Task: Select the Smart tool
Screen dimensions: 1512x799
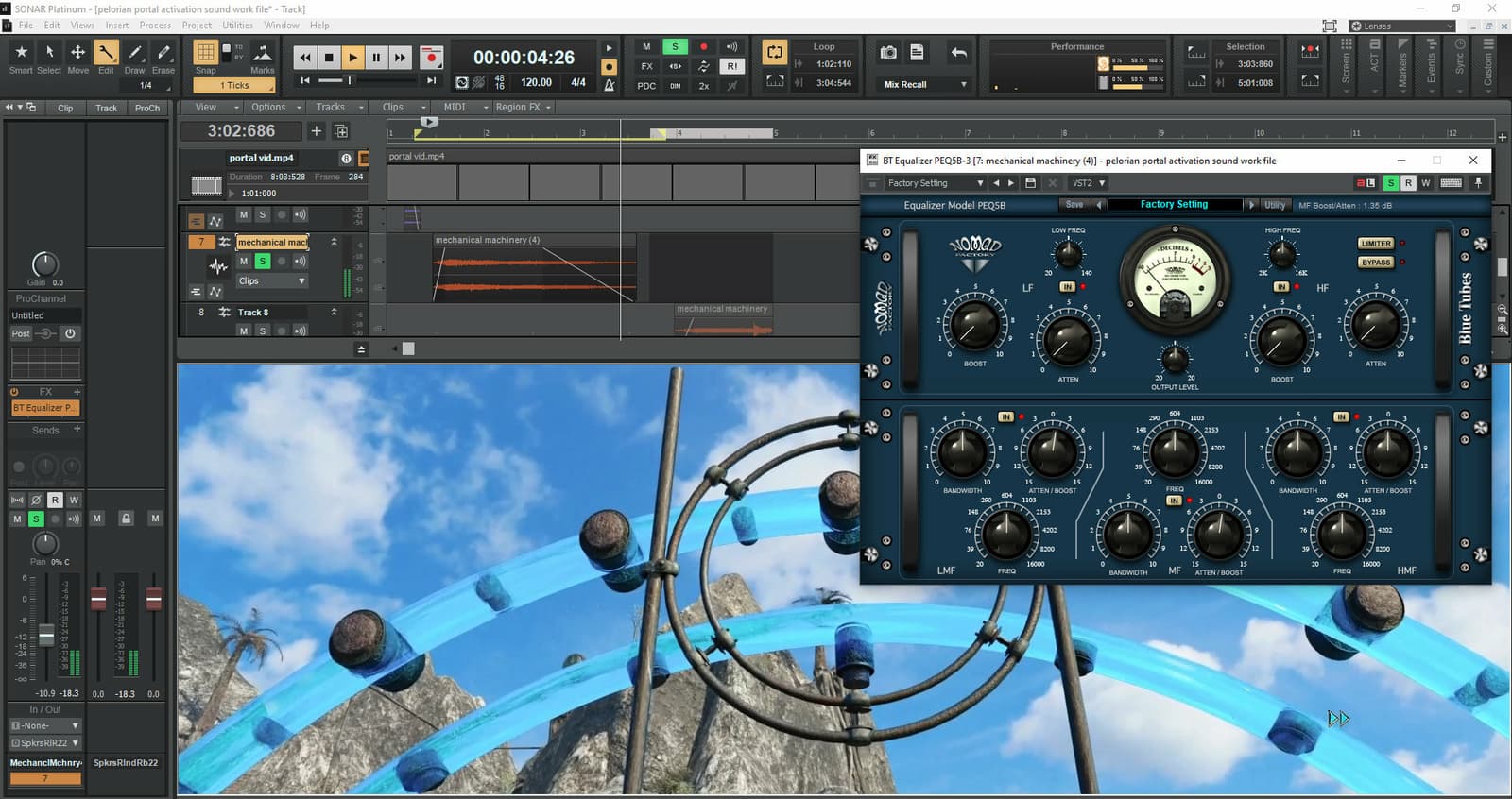Action: [21, 58]
